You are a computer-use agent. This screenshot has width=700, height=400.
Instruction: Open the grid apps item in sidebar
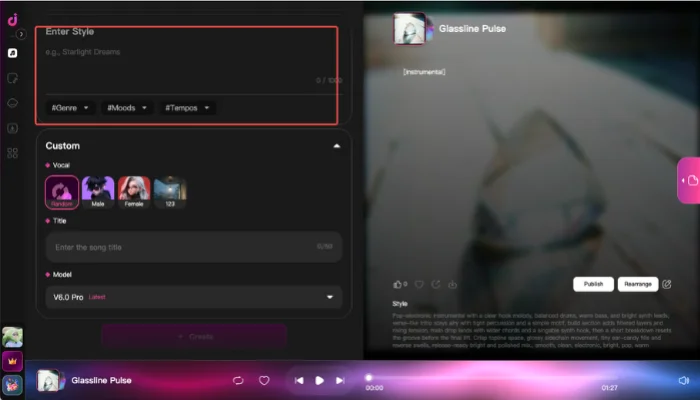[12, 153]
